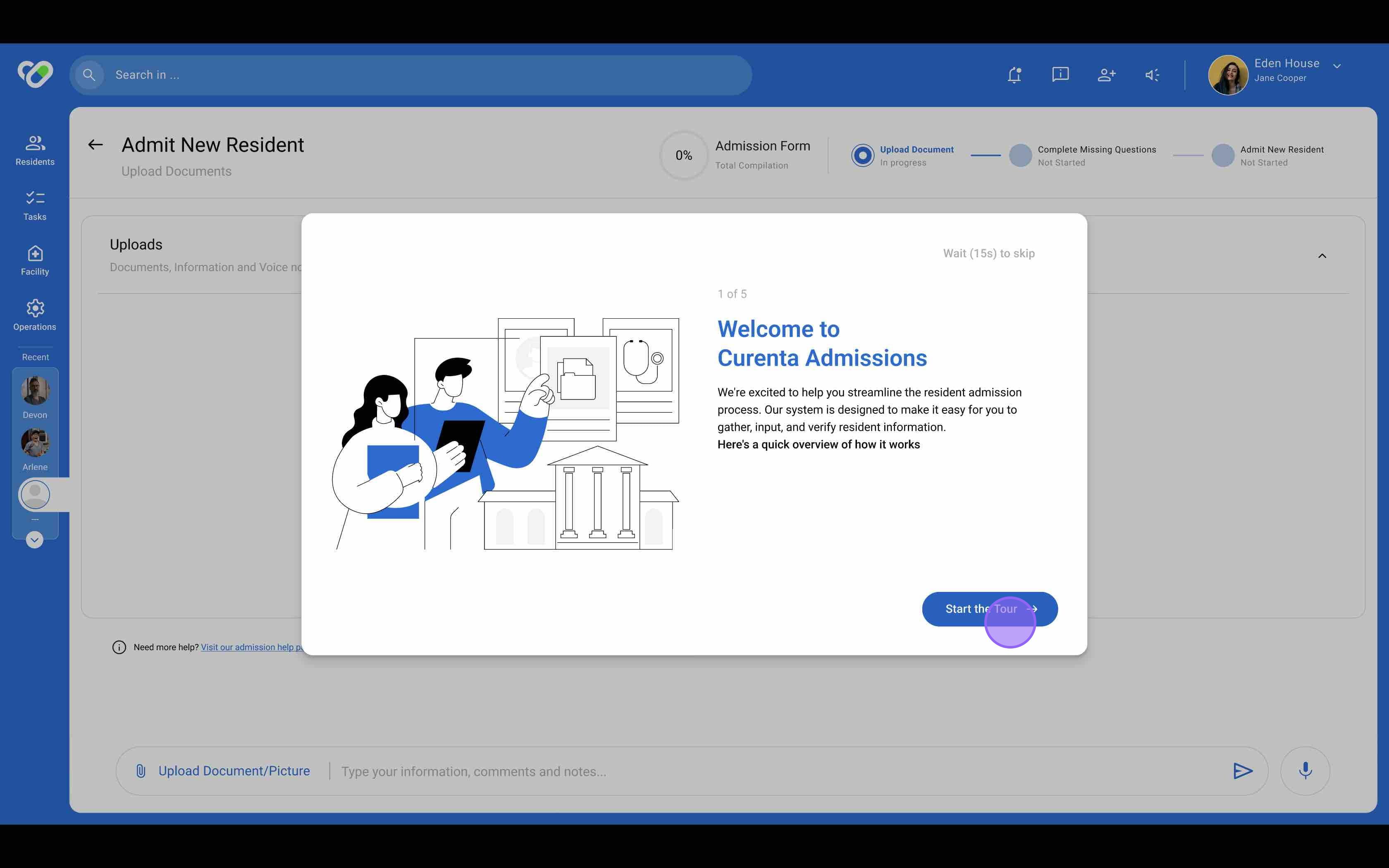Open Facility in the sidebar
The image size is (1389, 868).
(x=35, y=261)
